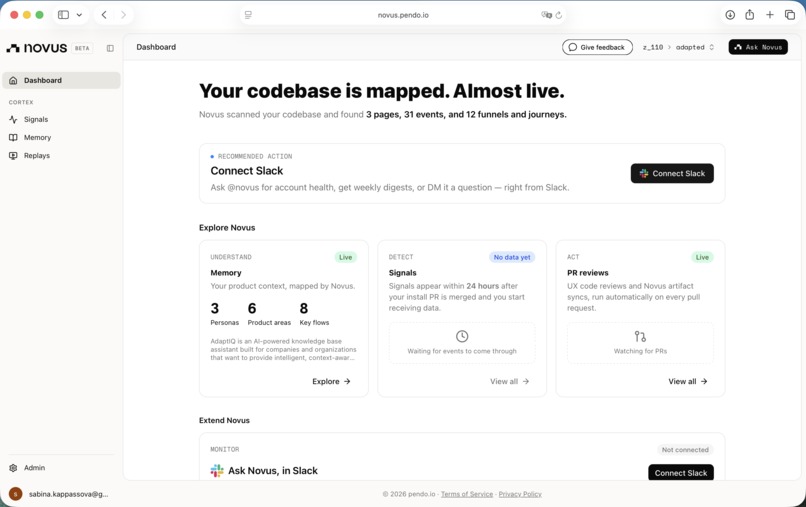This screenshot has width=806, height=507.
Task: Click the Watching for PRs placeholder
Action: coord(640,342)
